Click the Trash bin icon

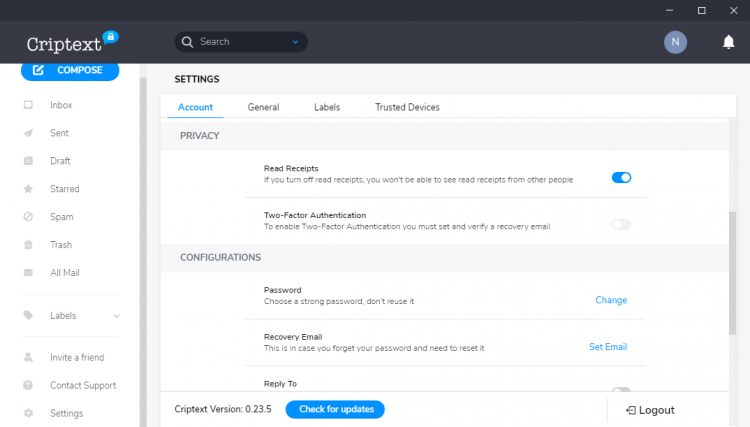click(x=28, y=245)
